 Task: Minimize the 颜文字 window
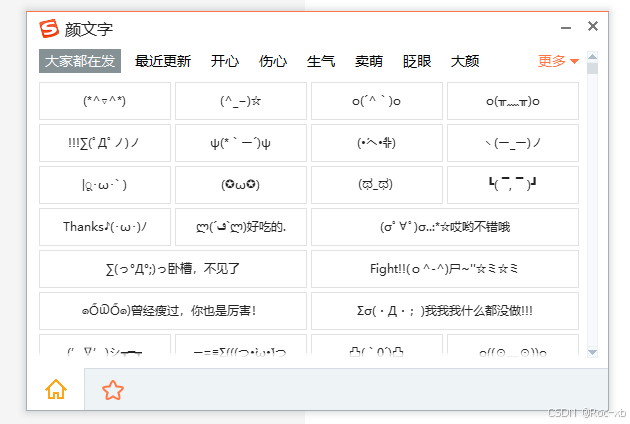coord(566,28)
